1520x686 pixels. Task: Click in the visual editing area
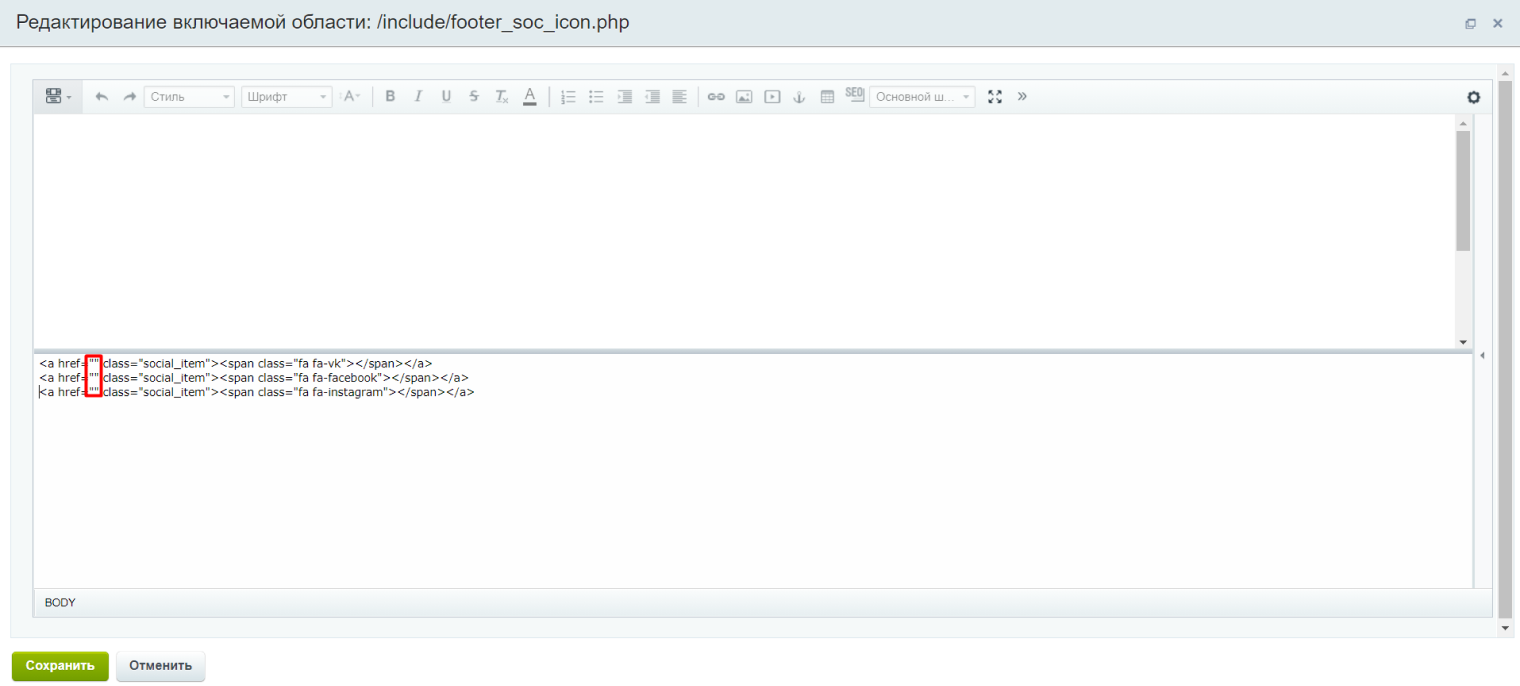coord(744,231)
